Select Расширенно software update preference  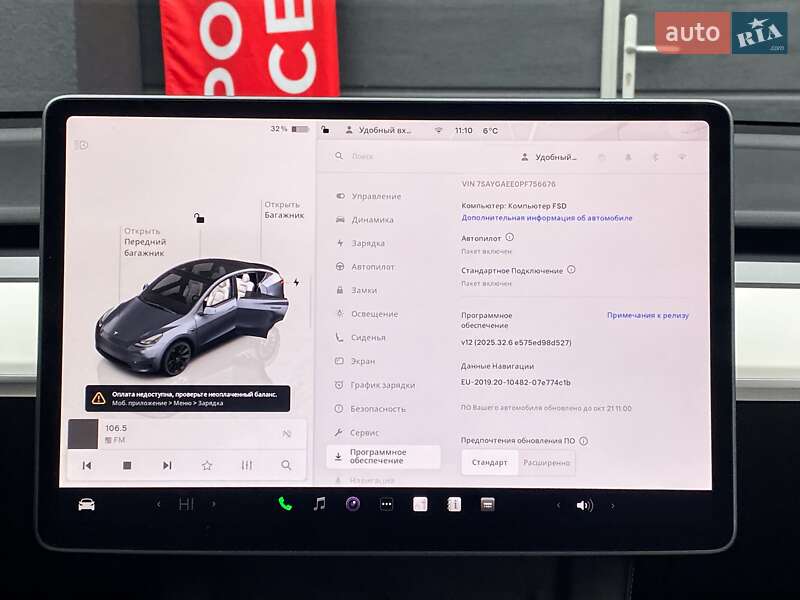click(547, 462)
